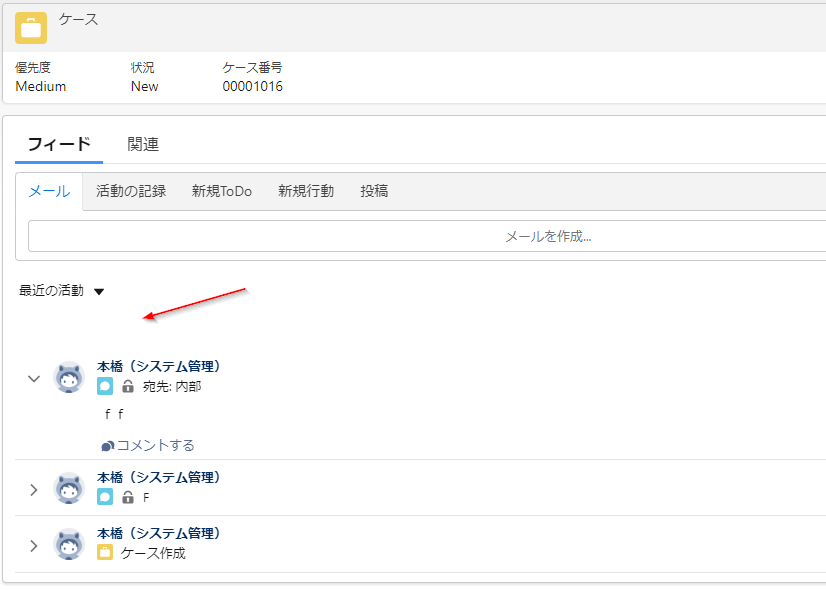Switch to the 投稿 action tab
The image size is (826, 600).
click(x=374, y=191)
